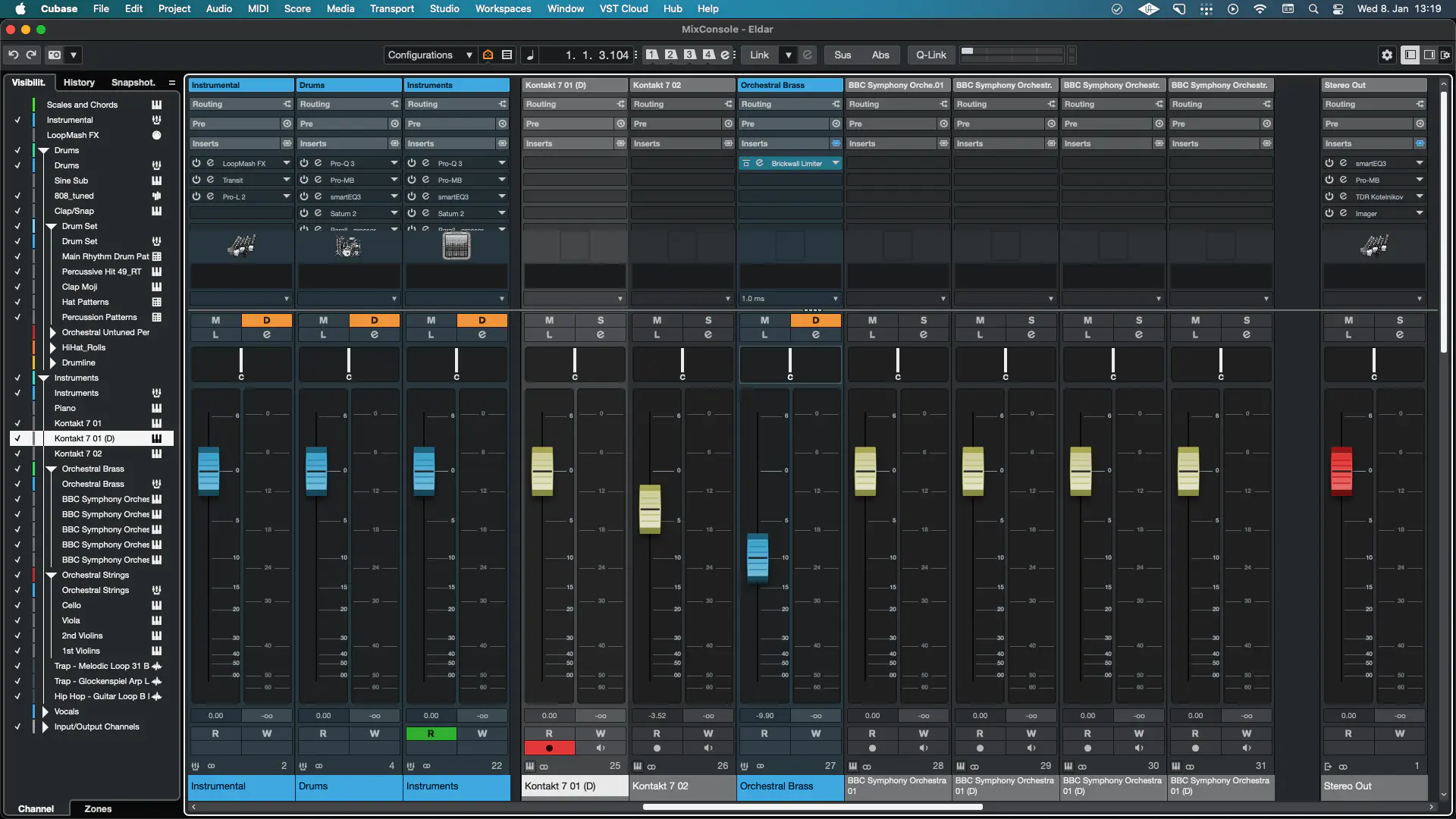Solo the Kontakt 7 02 channel
This screenshot has width=1456, height=819.
708,320
